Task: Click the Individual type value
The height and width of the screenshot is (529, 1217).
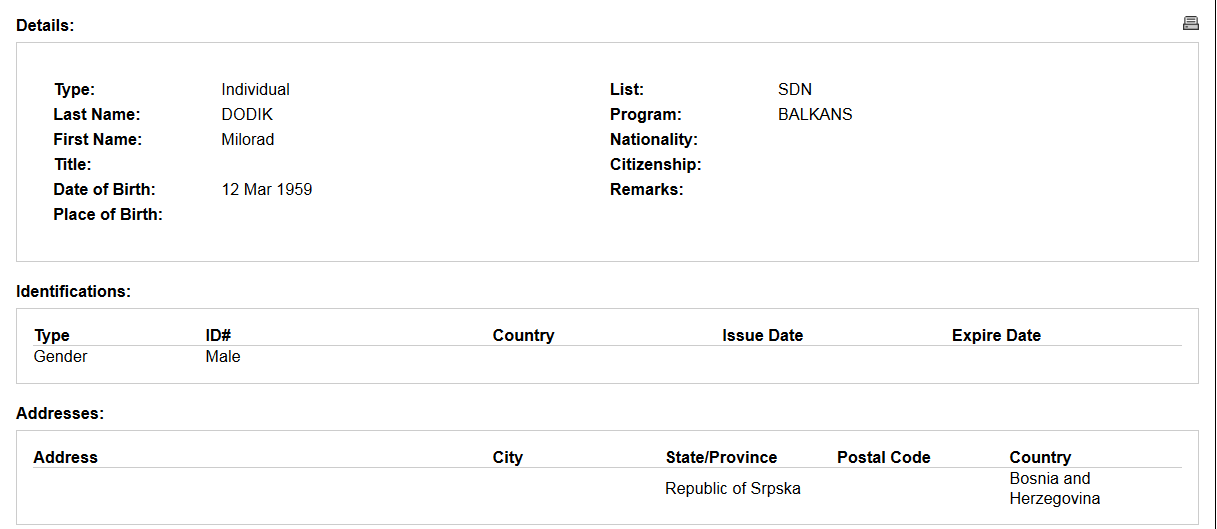Action: tap(255, 90)
